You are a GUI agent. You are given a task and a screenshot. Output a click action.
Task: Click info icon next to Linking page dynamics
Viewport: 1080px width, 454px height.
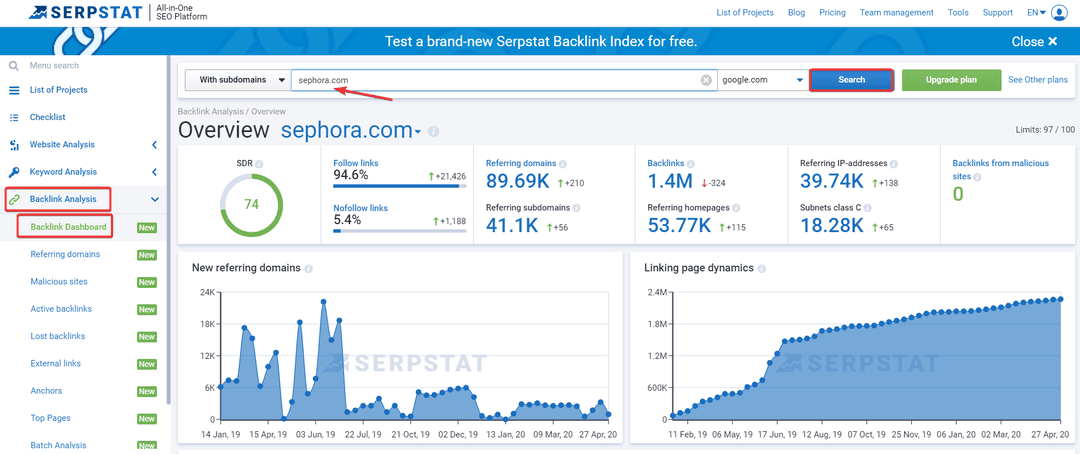[x=761, y=269]
